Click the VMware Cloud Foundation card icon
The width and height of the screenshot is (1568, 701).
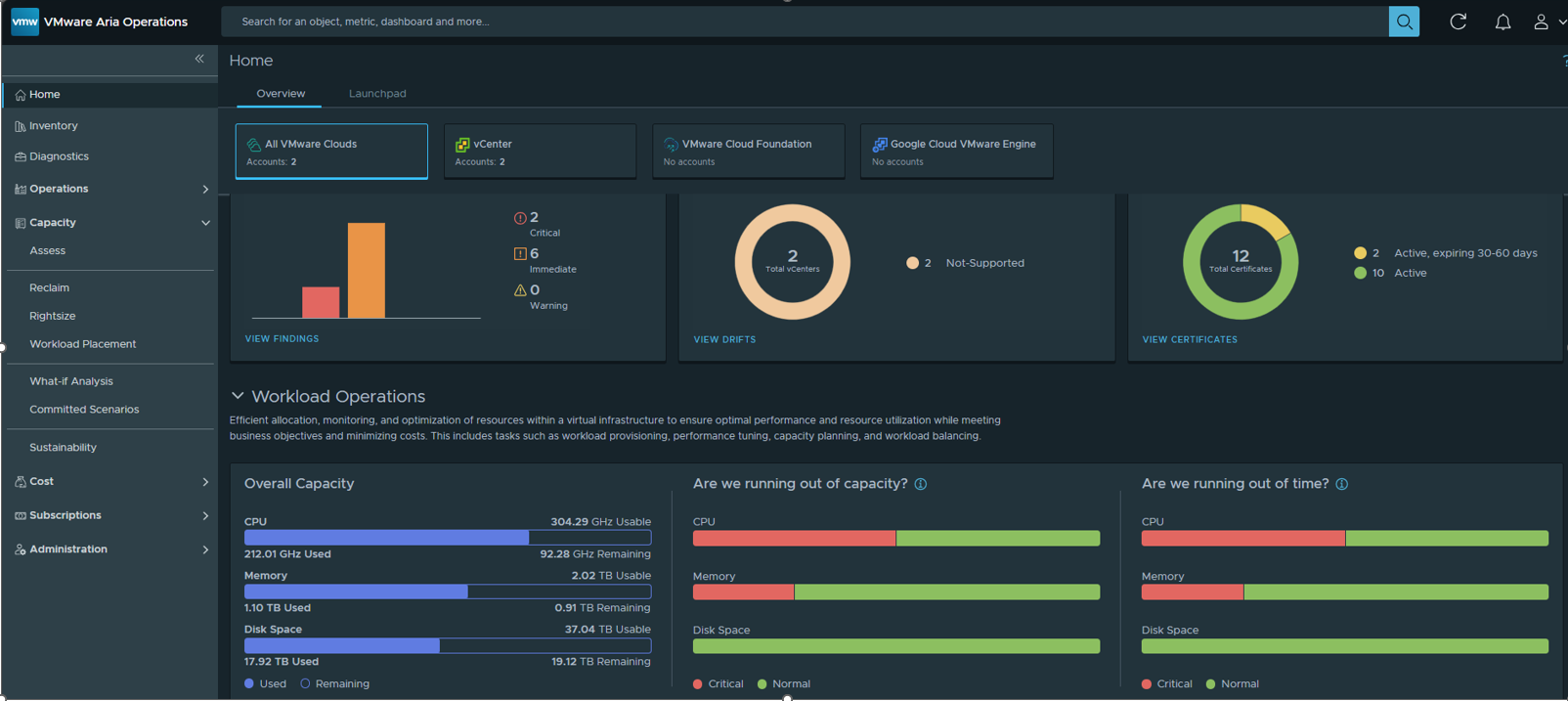(x=671, y=145)
